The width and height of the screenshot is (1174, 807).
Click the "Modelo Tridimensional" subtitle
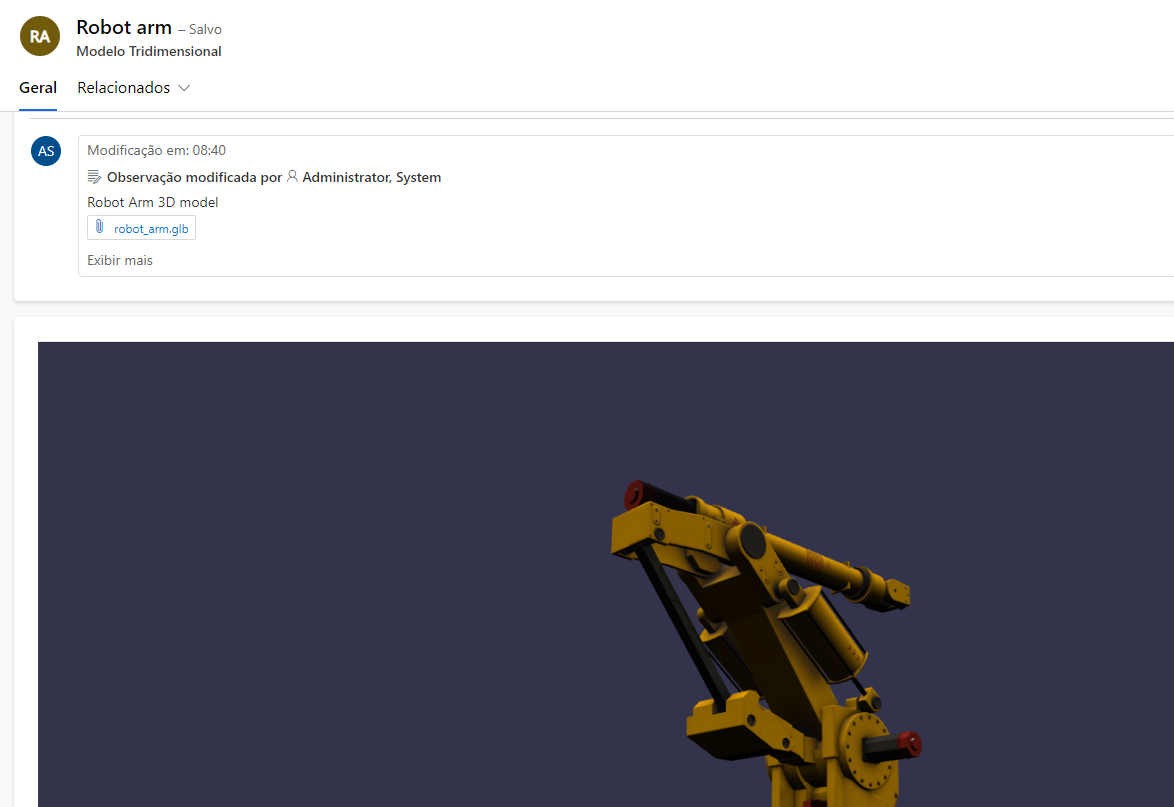(148, 51)
